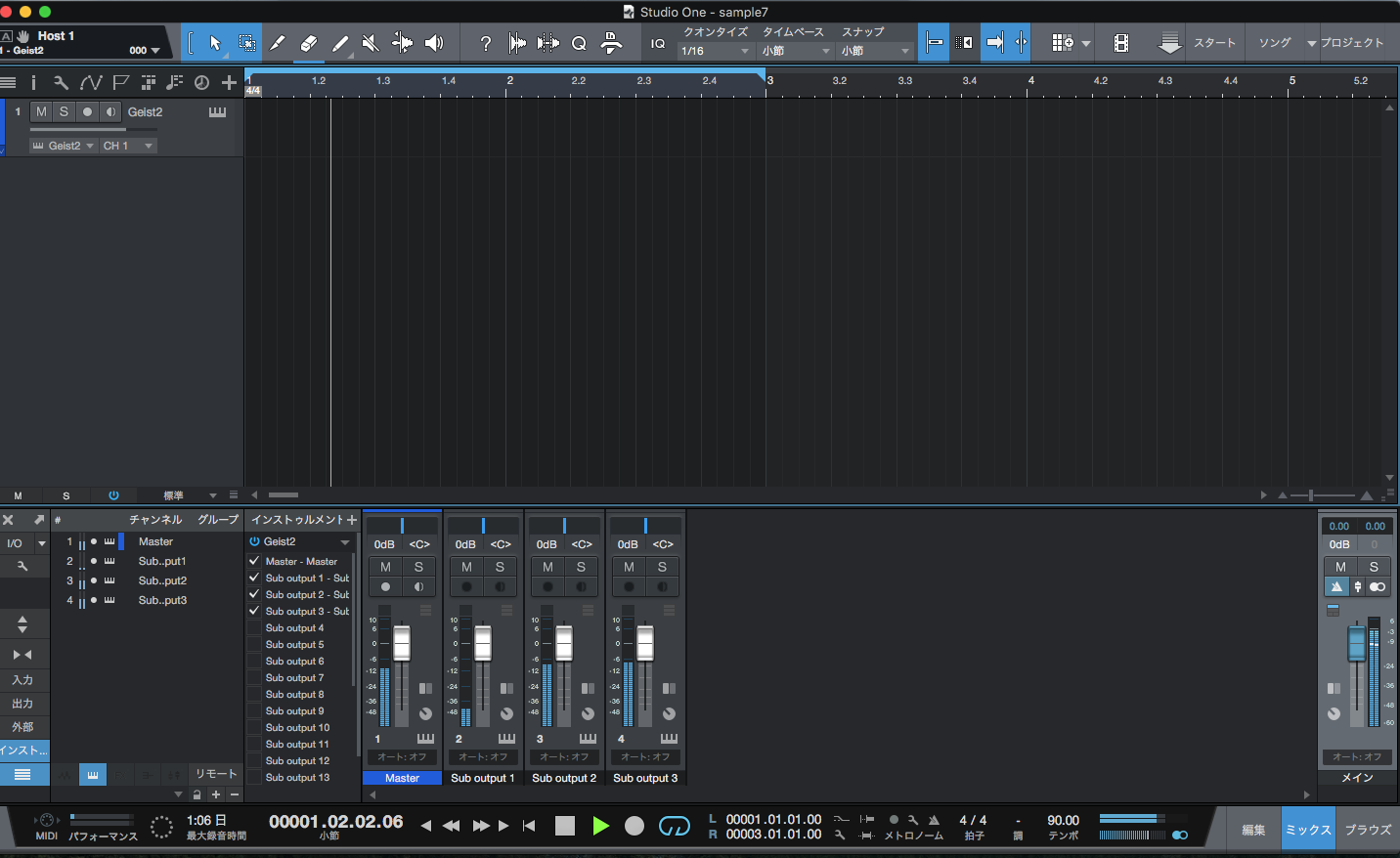This screenshot has height=858, width=1400.
Task: Mute the Geist2 track
Action: (x=41, y=111)
